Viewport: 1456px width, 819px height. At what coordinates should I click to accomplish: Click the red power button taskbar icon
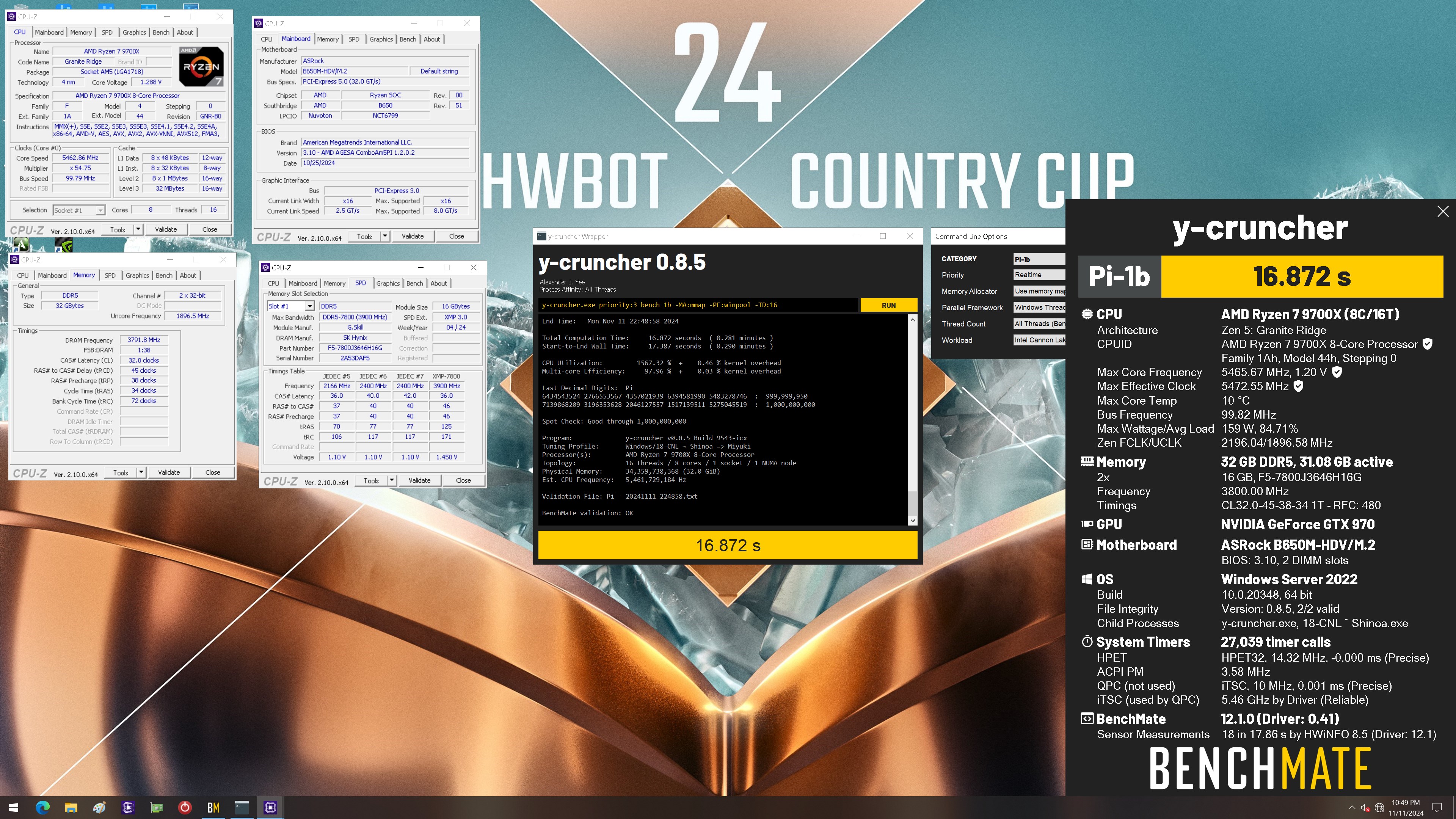click(x=185, y=808)
